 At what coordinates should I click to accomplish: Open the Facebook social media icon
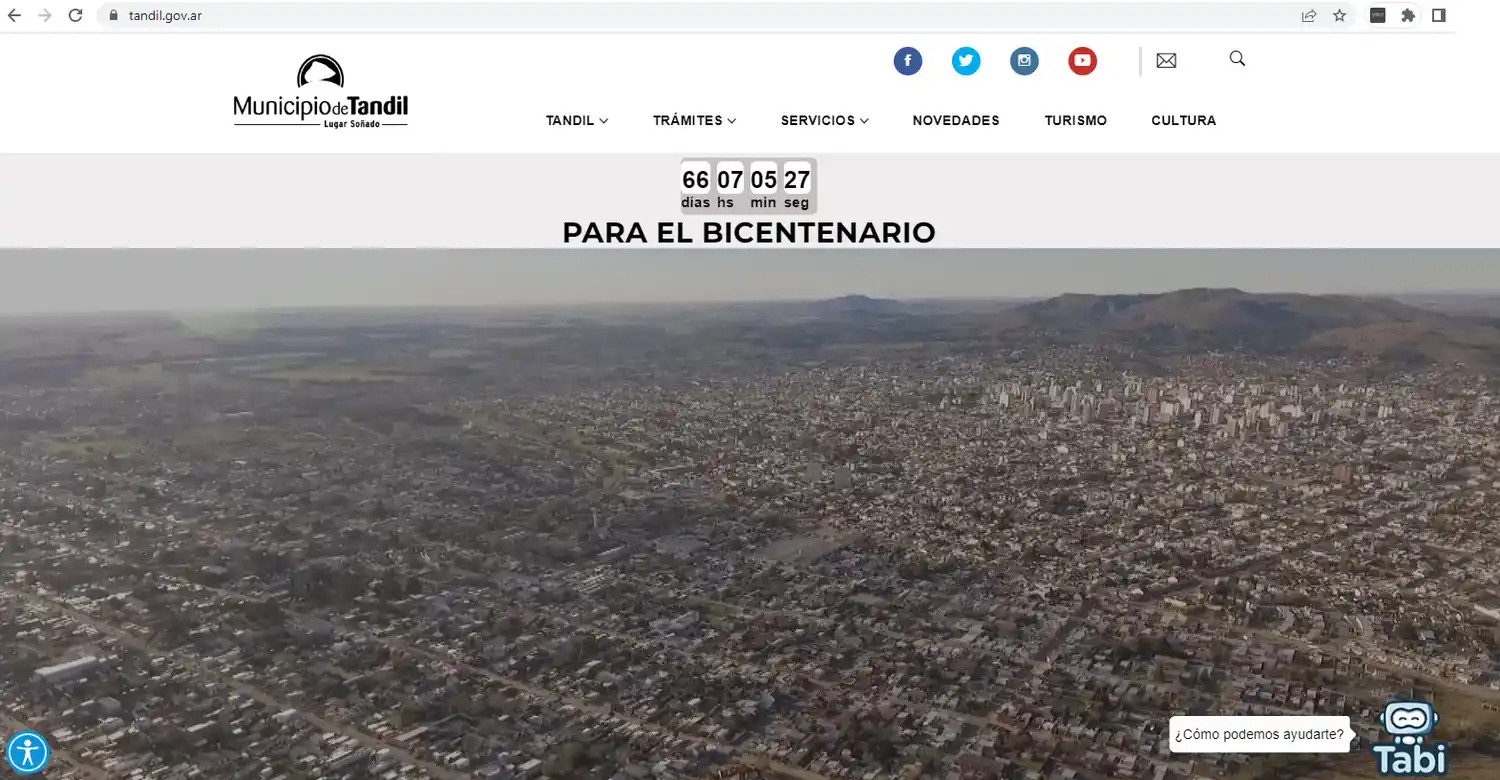coord(907,61)
